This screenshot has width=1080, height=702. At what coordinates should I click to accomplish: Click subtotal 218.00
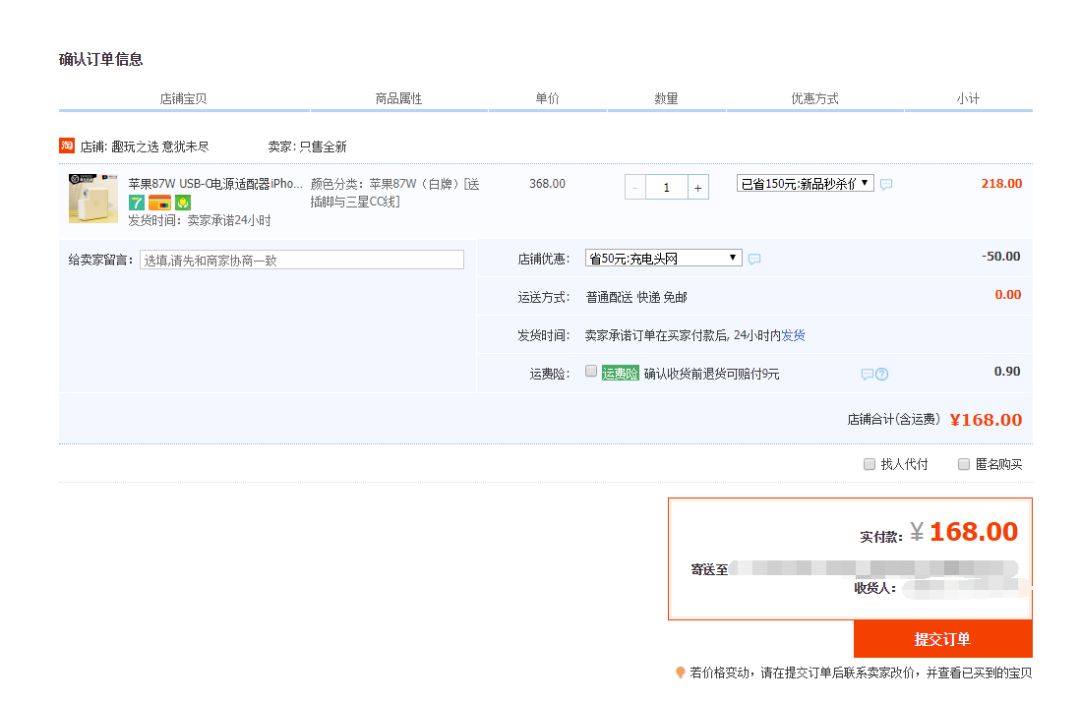coord(1001,184)
